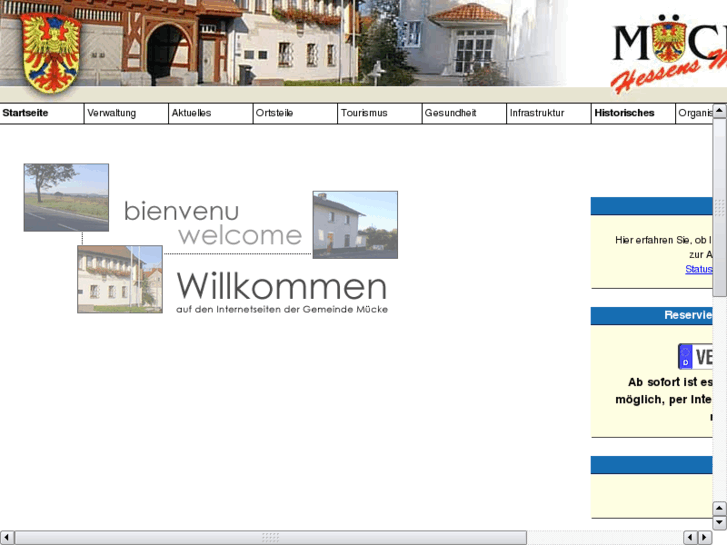This screenshot has height=545, width=727.
Task: Open the Infrastruktur menu item
Action: (549, 113)
